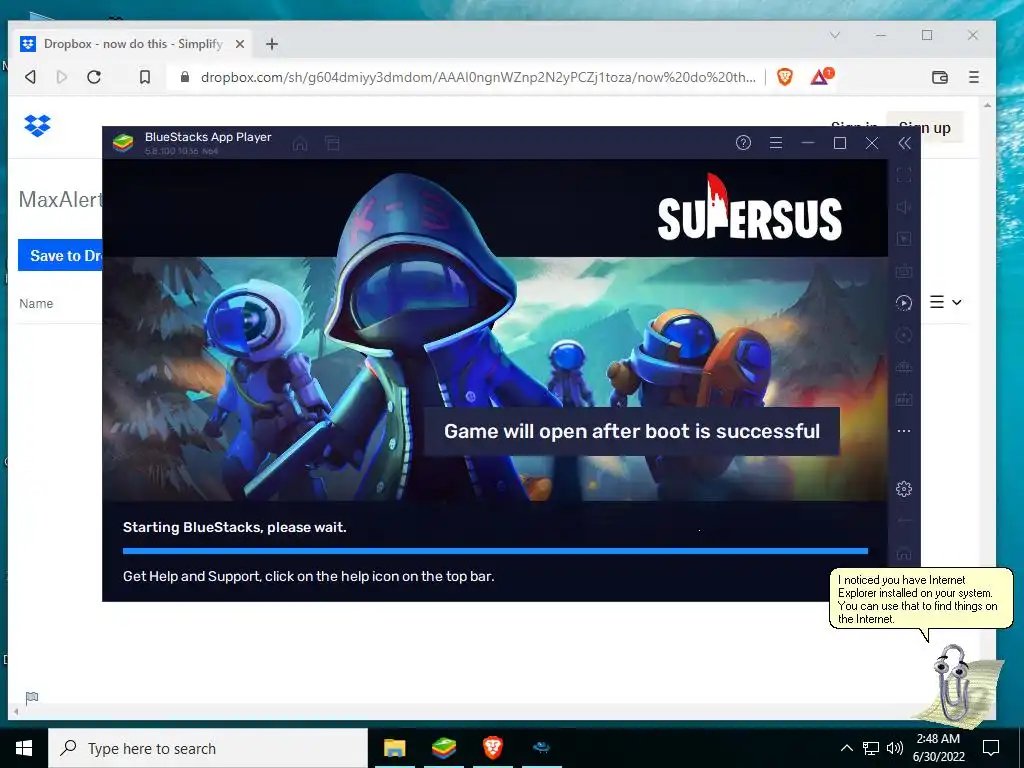
Task: Open BlueStacks keyboard game controls icon
Action: [x=904, y=270]
